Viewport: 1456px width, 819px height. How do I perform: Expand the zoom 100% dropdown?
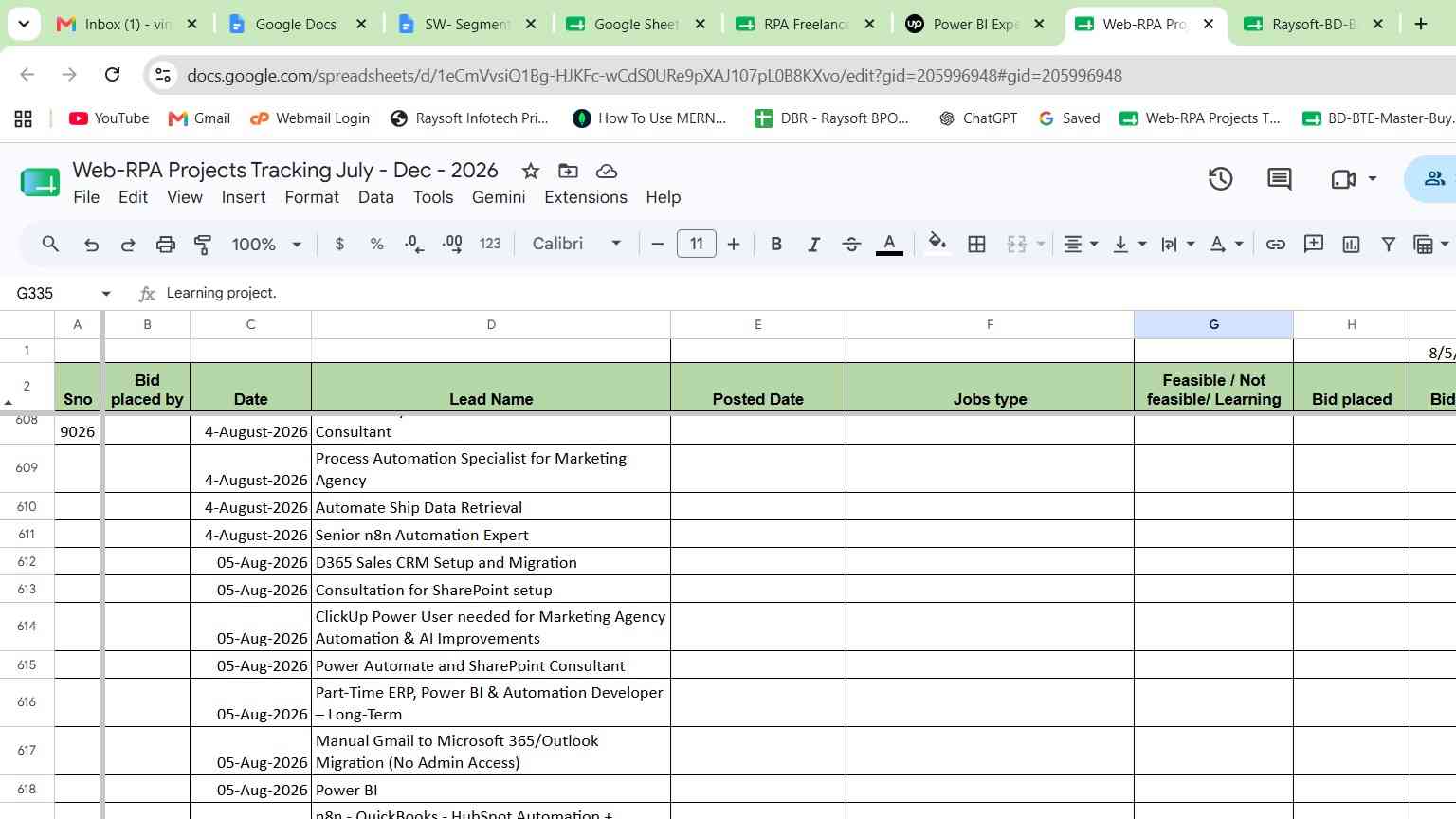tap(266, 245)
